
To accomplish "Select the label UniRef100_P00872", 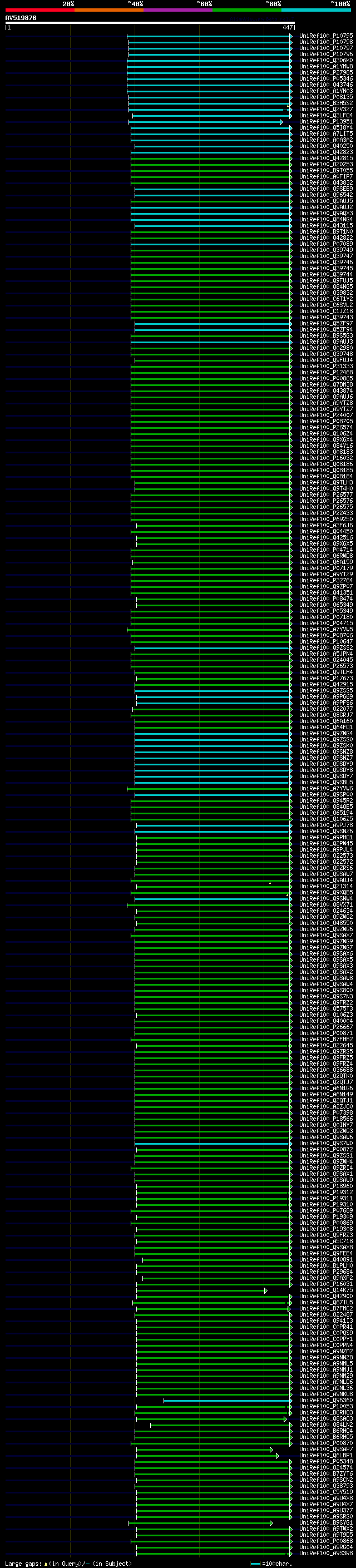I will click(326, 1149).
